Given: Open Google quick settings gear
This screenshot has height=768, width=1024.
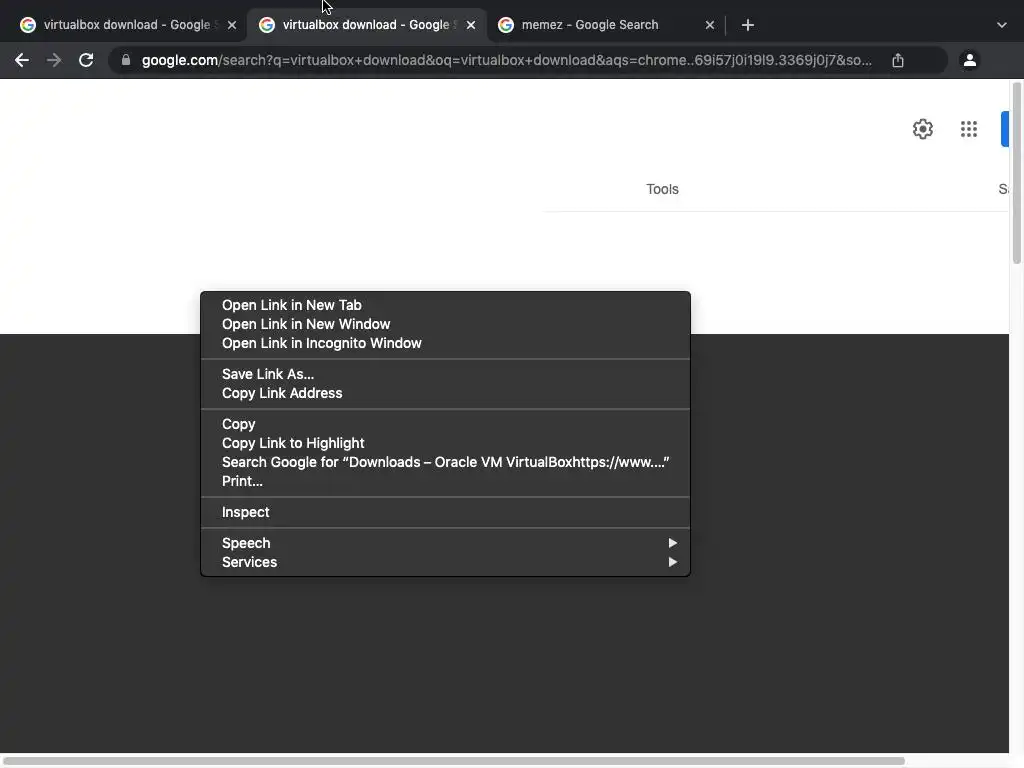Looking at the screenshot, I should click(923, 129).
